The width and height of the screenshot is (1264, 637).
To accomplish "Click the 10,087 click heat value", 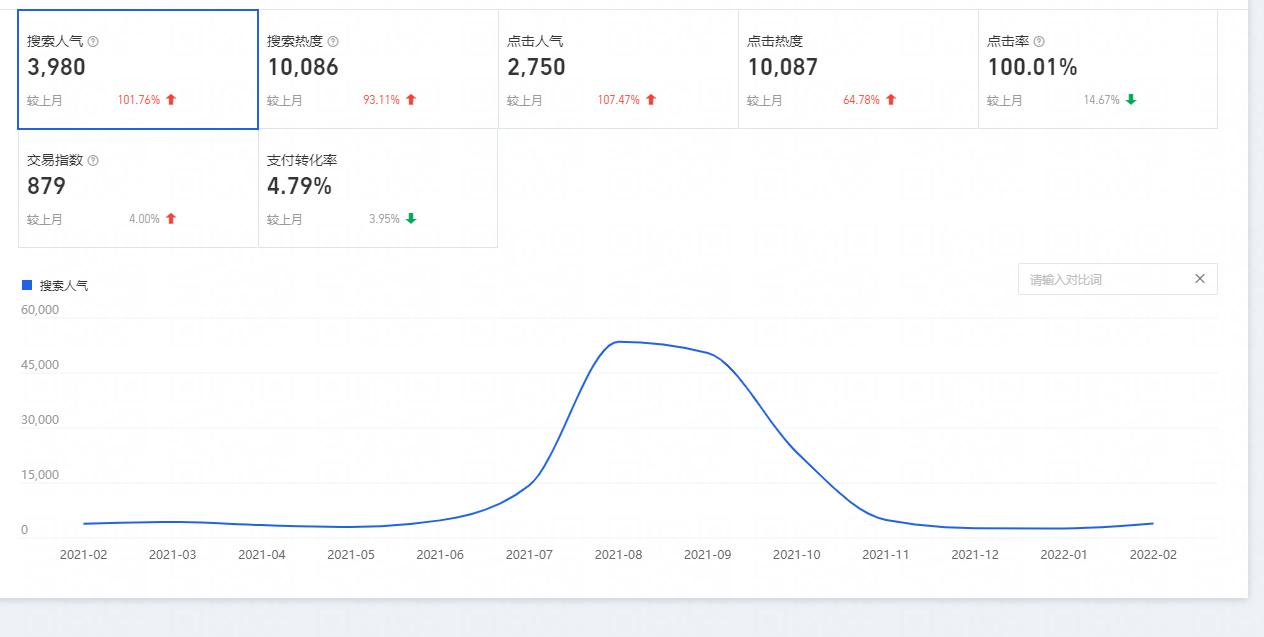I will click(783, 68).
